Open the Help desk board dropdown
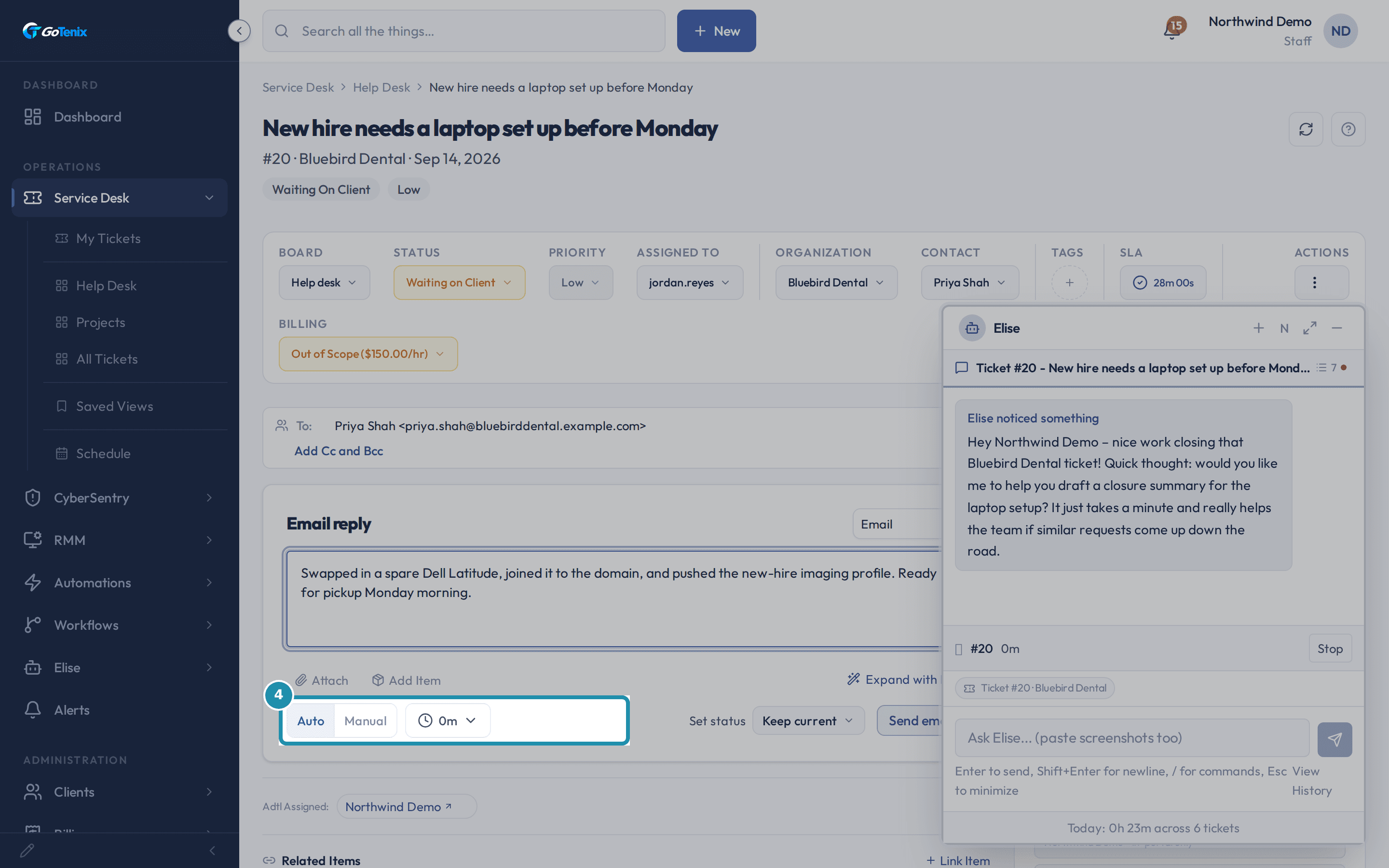This screenshot has width=1389, height=868. [x=324, y=283]
